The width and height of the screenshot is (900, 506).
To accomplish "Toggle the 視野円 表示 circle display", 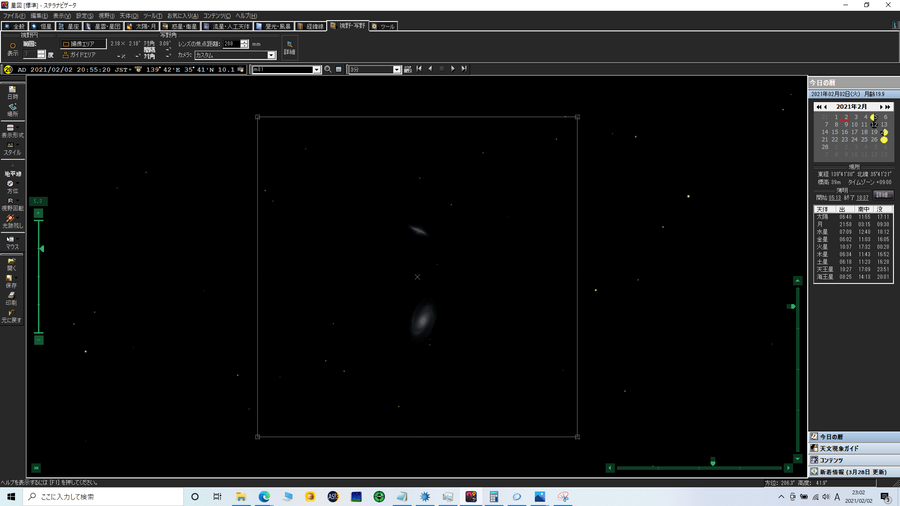I will coord(13,49).
